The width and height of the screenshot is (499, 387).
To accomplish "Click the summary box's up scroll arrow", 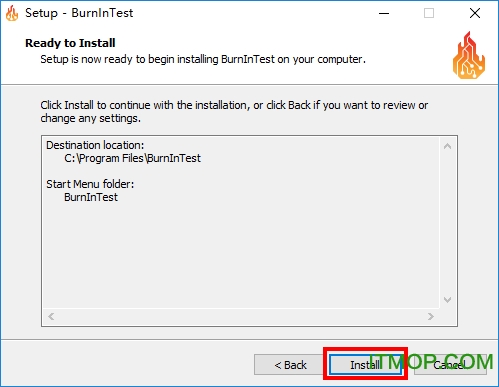I will tap(448, 146).
